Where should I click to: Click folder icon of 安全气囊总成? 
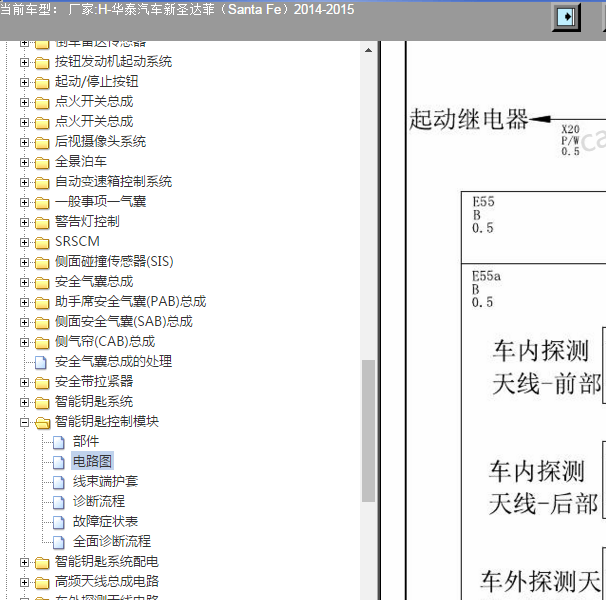(x=42, y=283)
